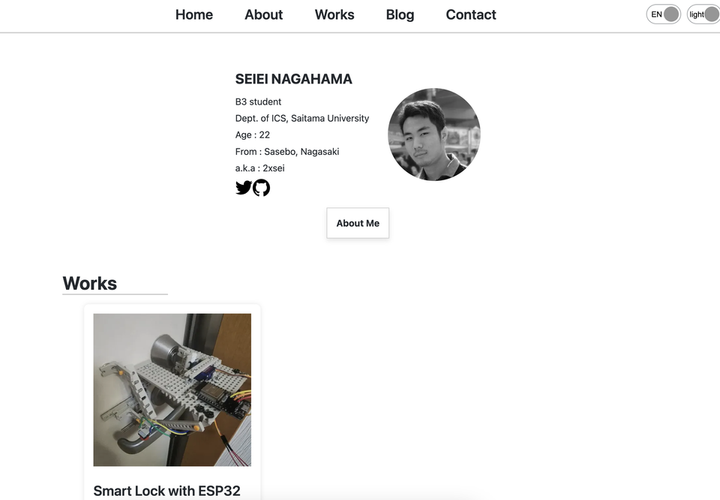Open the Twitter profile icon
Viewport: 720px width, 500px height.
tap(243, 187)
